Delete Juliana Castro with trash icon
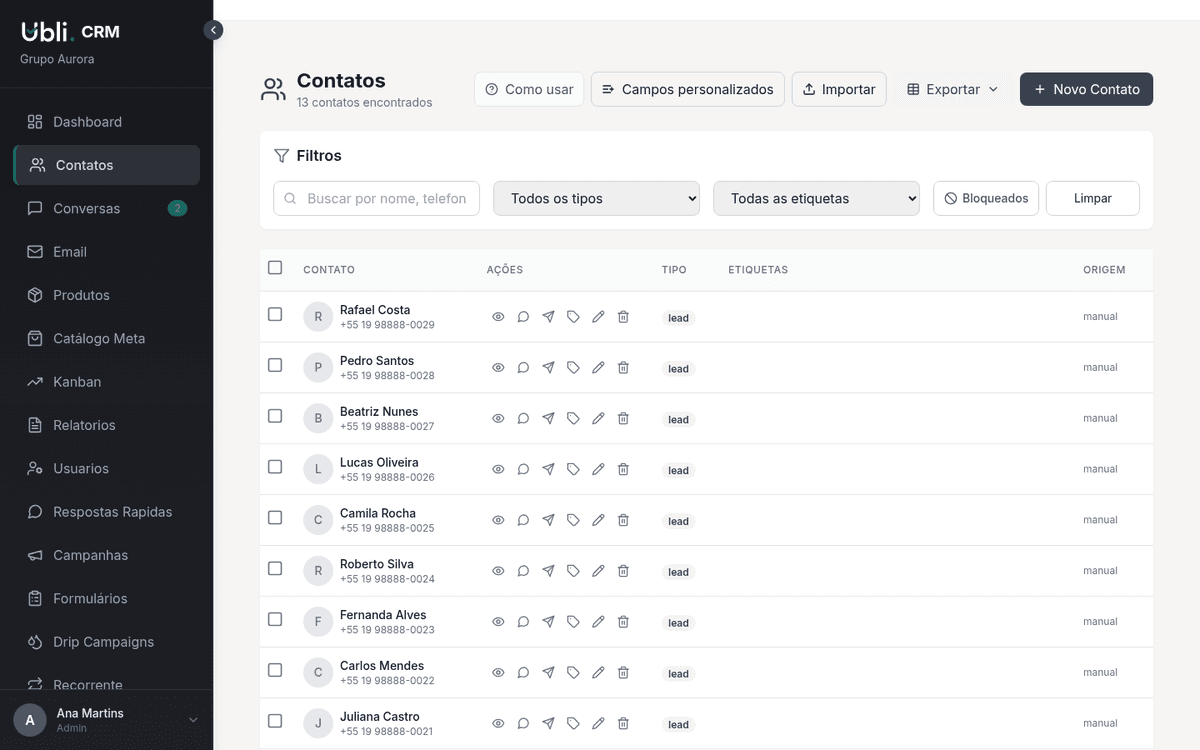Screen dimensions: 1200x750 623,724
